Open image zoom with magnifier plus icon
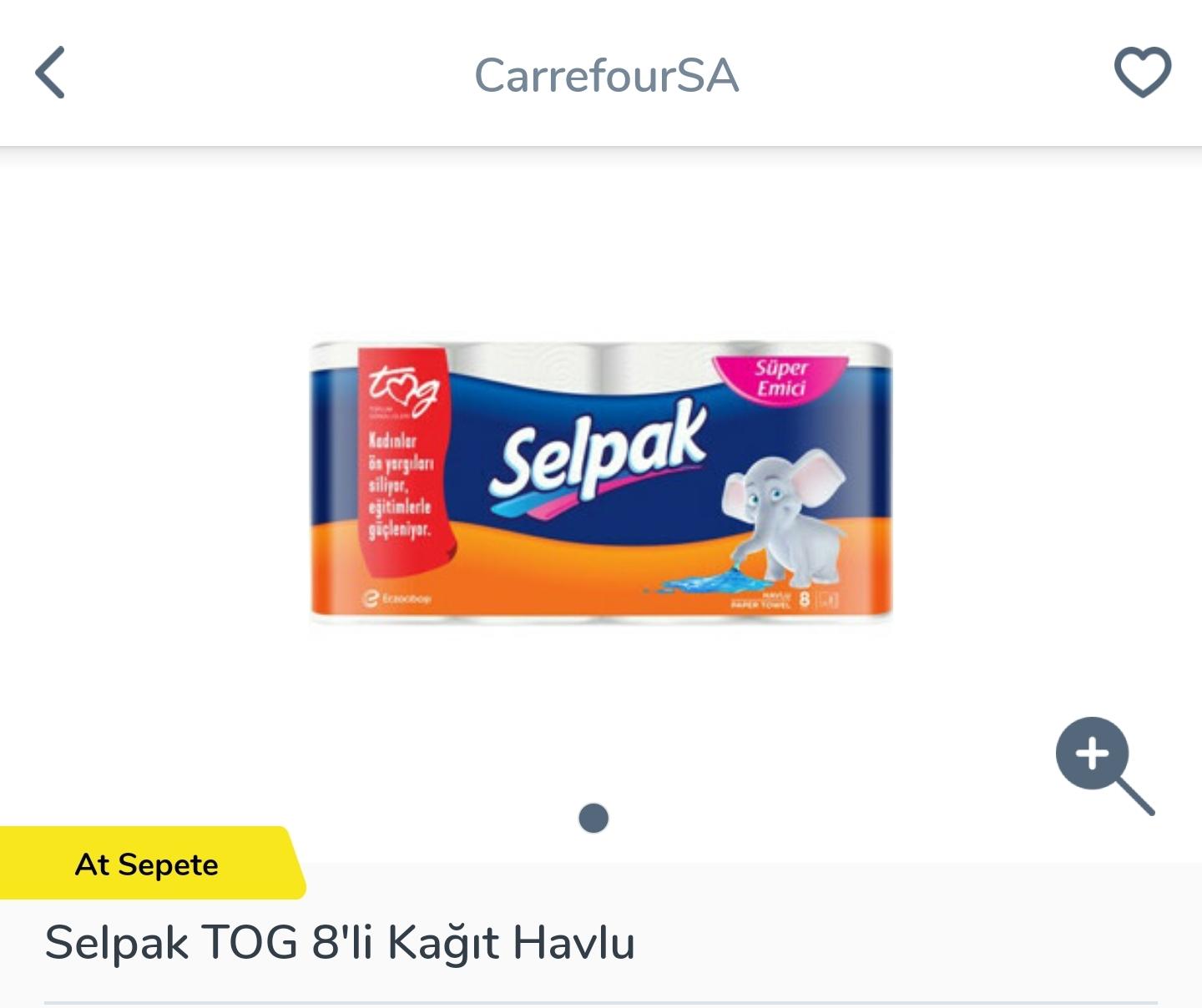 (x=1104, y=765)
